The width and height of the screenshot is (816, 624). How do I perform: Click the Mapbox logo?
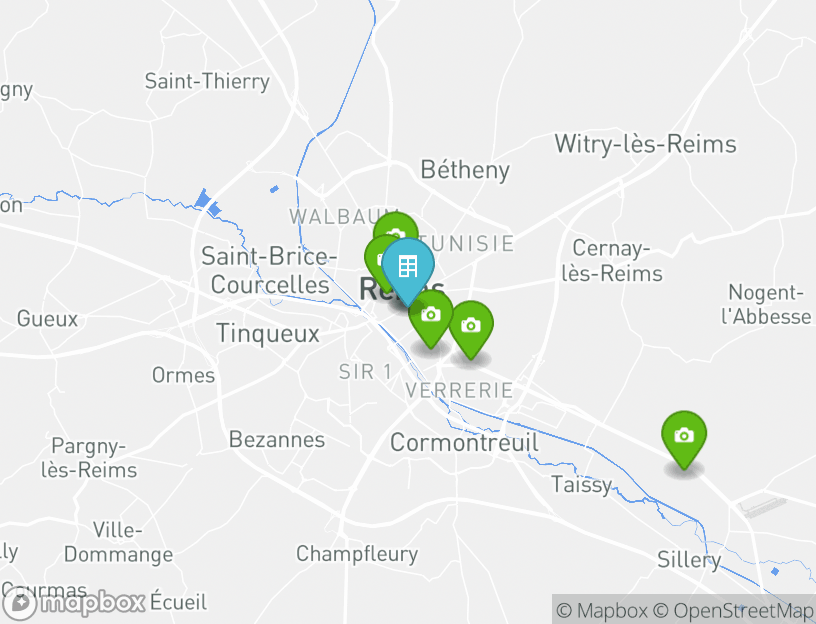pyautogui.click(x=76, y=603)
